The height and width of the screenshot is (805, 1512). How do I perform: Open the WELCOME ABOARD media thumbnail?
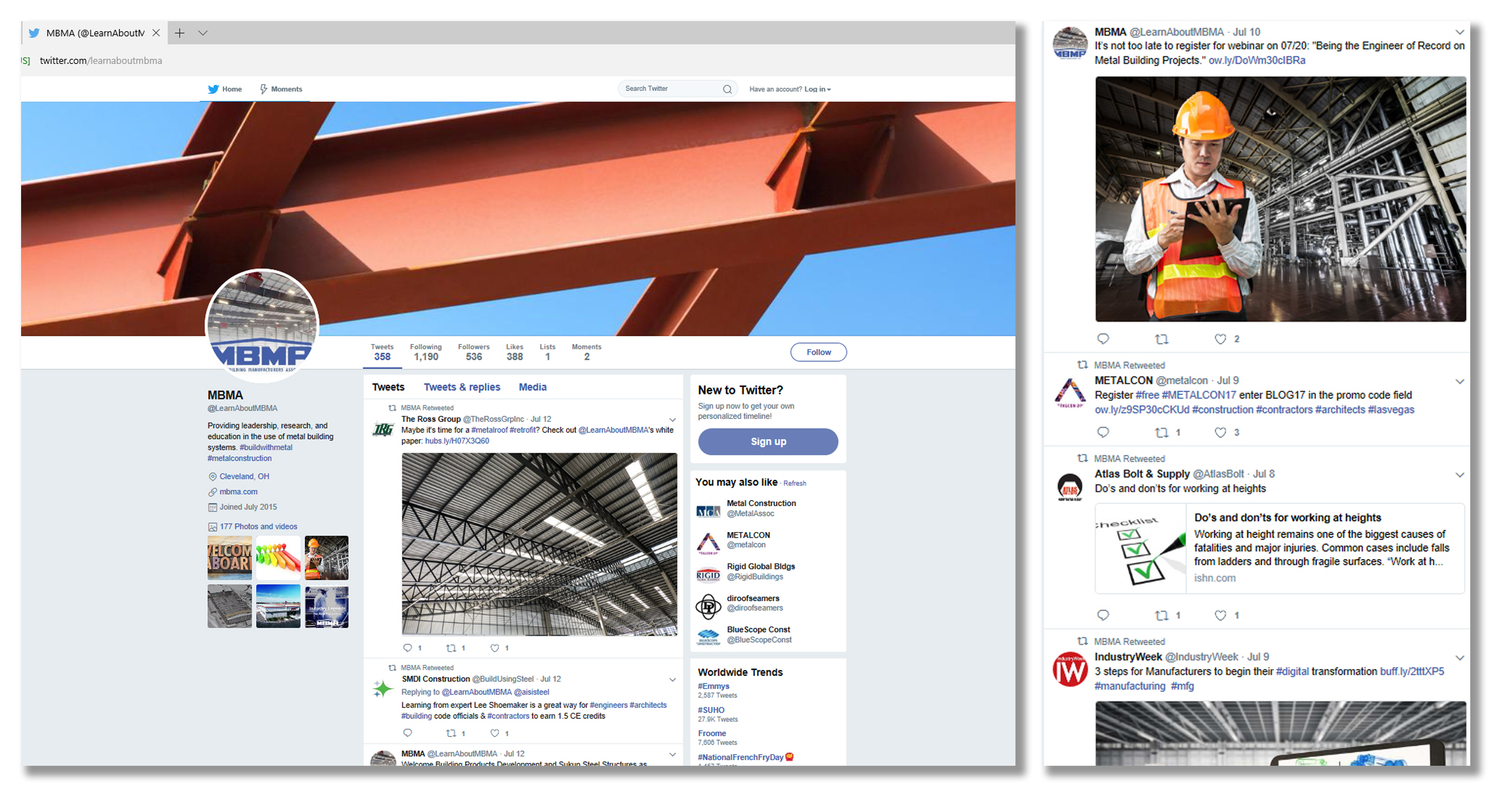229,558
